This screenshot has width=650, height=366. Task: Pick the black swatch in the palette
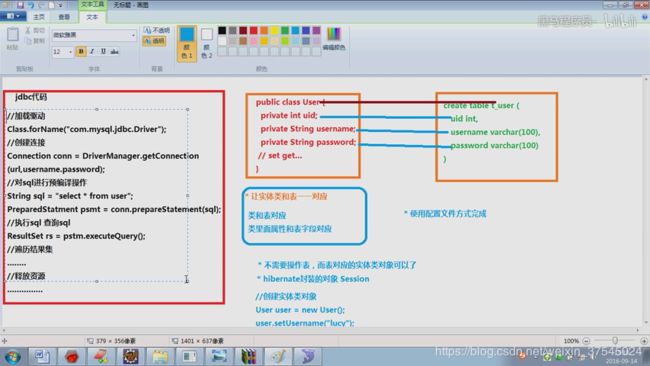coord(222,30)
